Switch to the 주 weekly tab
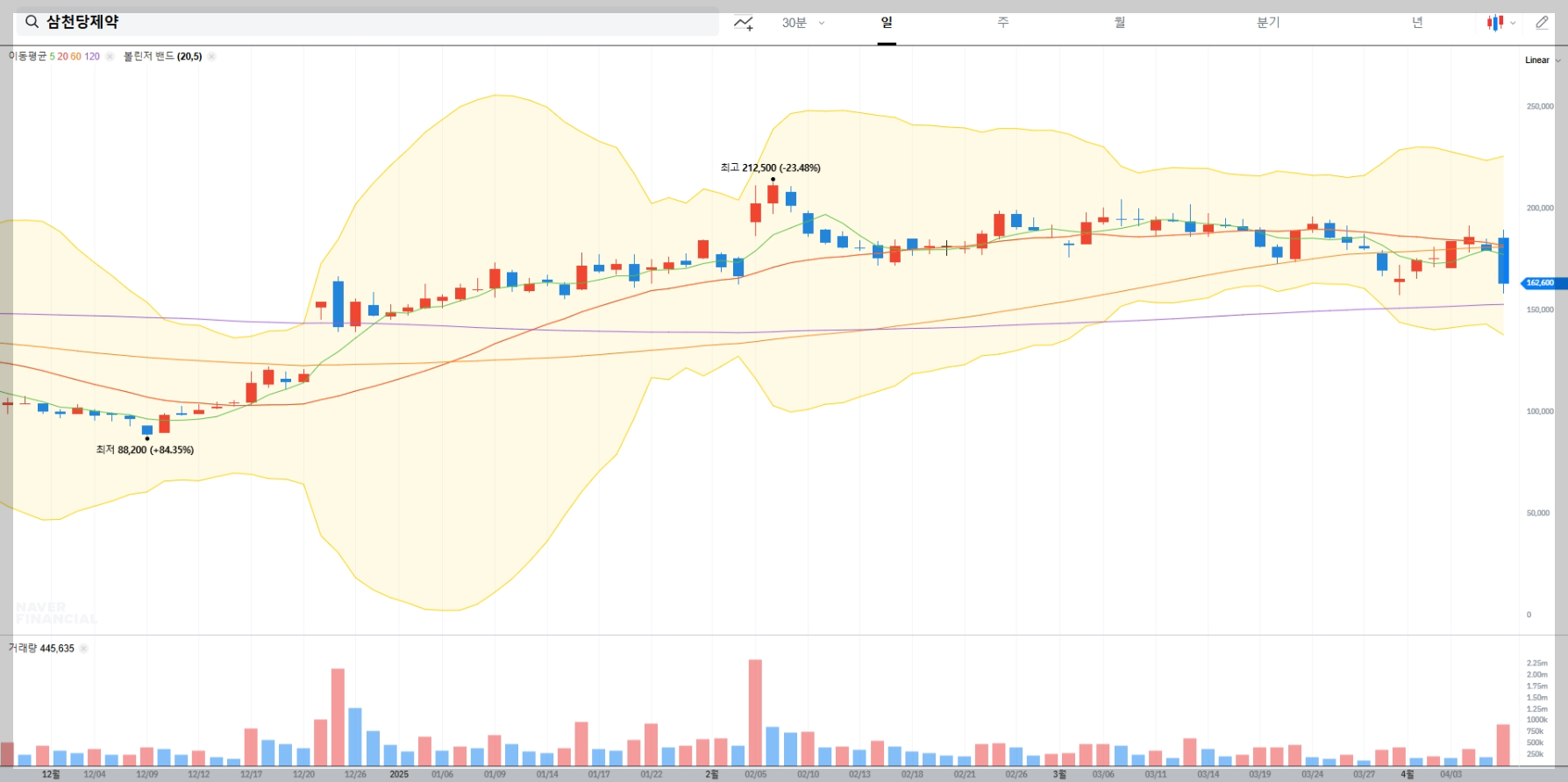The image size is (1568, 782). coord(1003,23)
